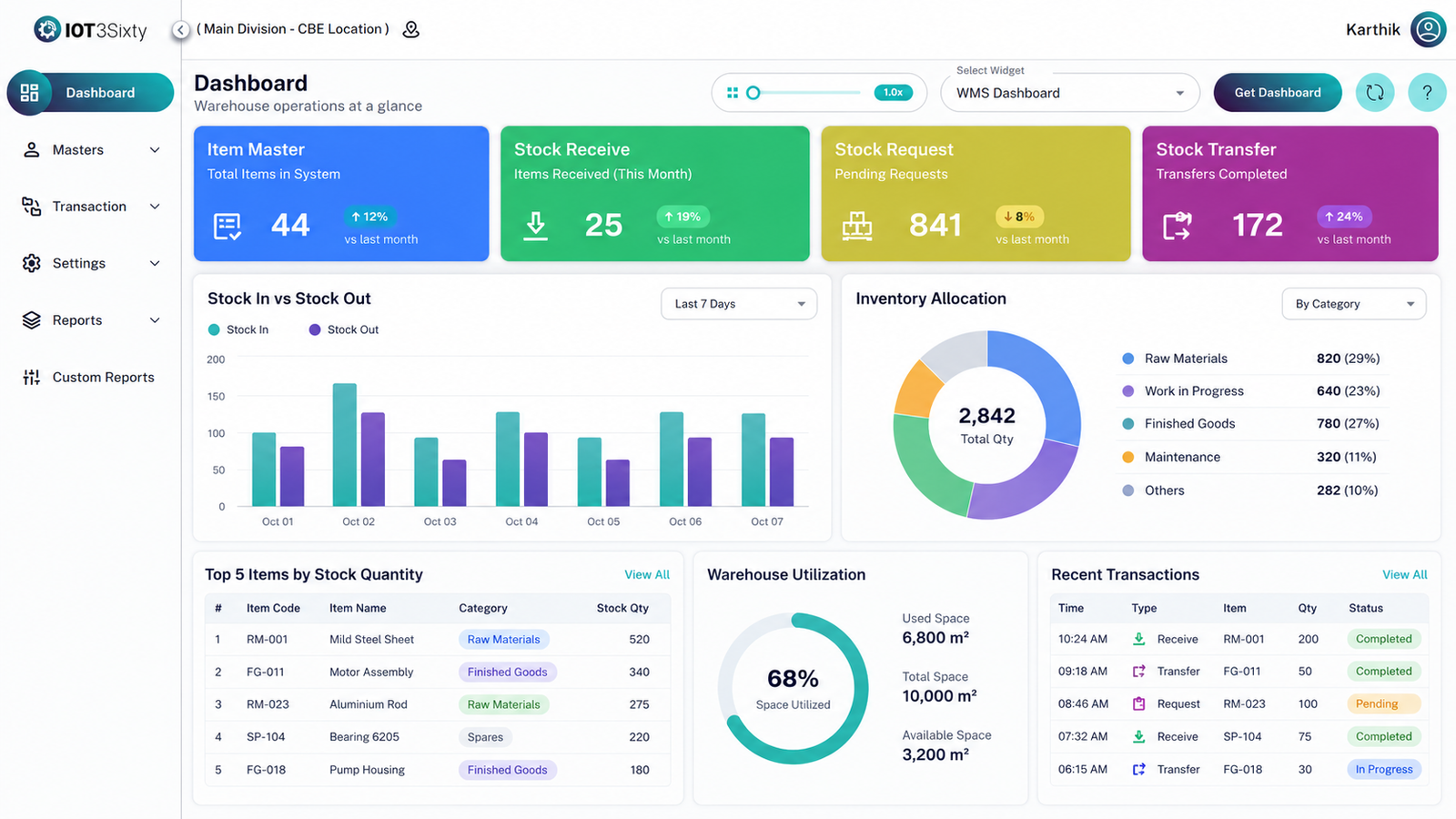This screenshot has width=1456, height=819.
Task: Click the Transaction icon in the sidebar
Action: point(32,207)
